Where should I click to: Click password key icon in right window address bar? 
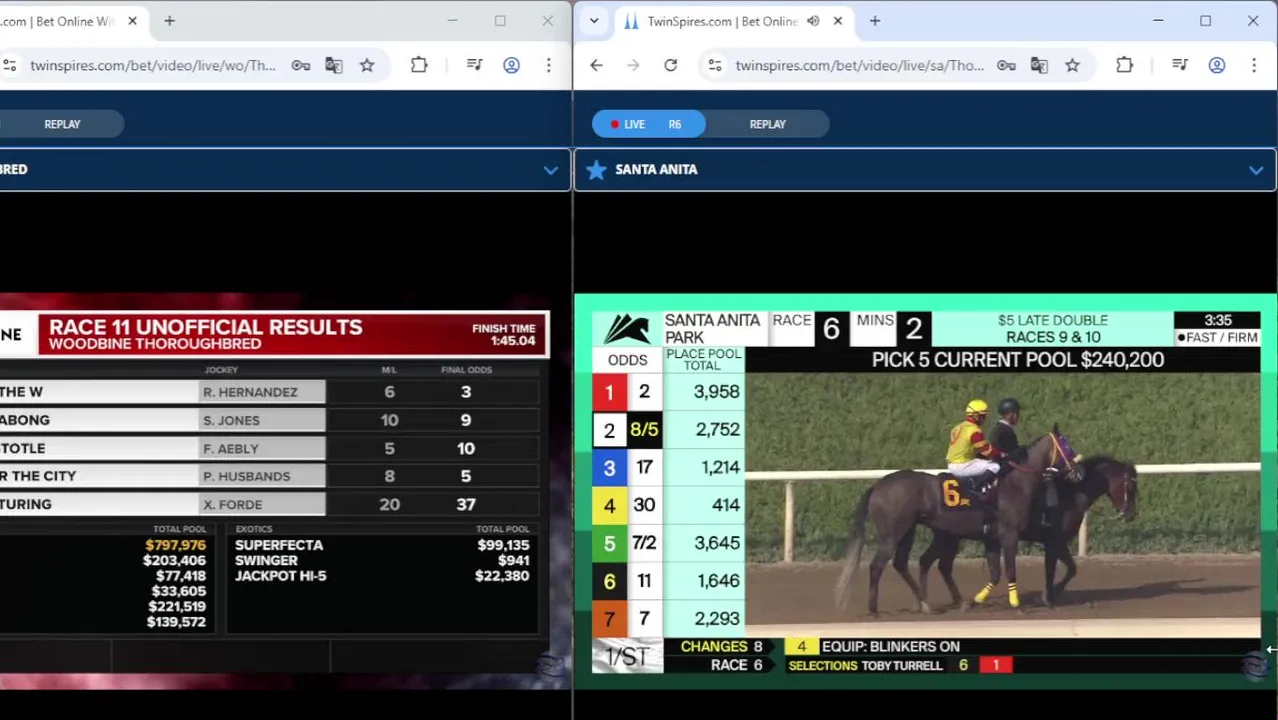[x=1006, y=66]
